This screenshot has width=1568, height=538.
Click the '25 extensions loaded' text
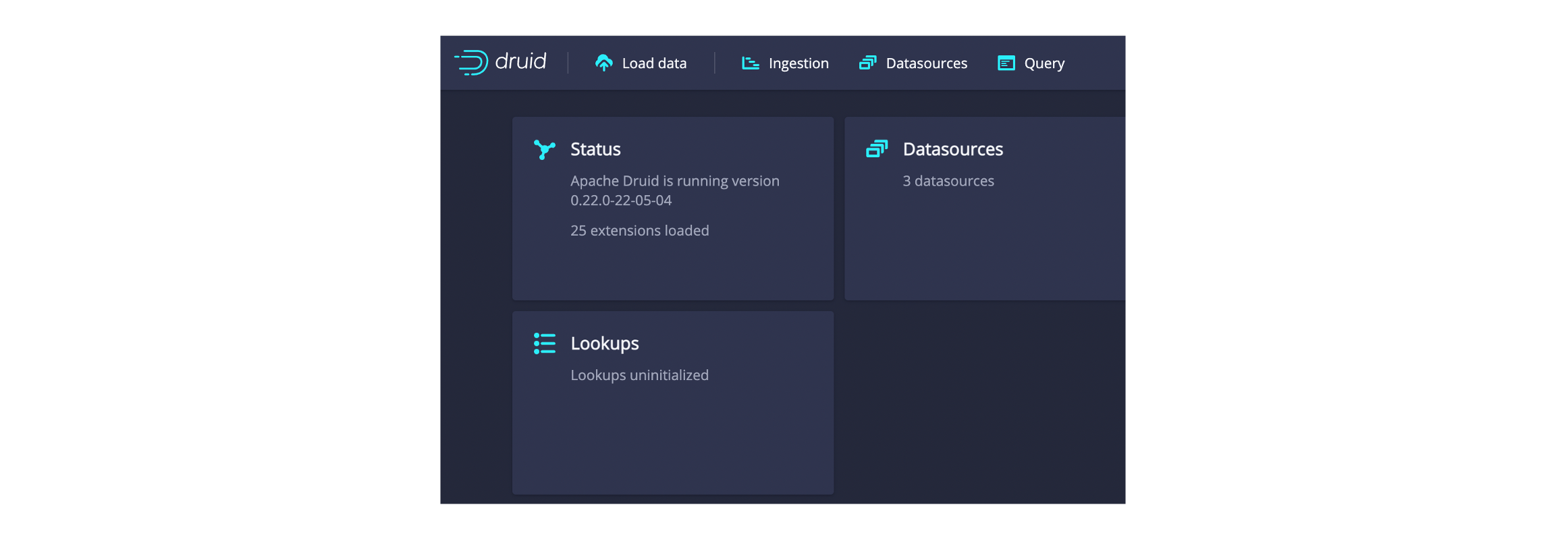tap(639, 231)
